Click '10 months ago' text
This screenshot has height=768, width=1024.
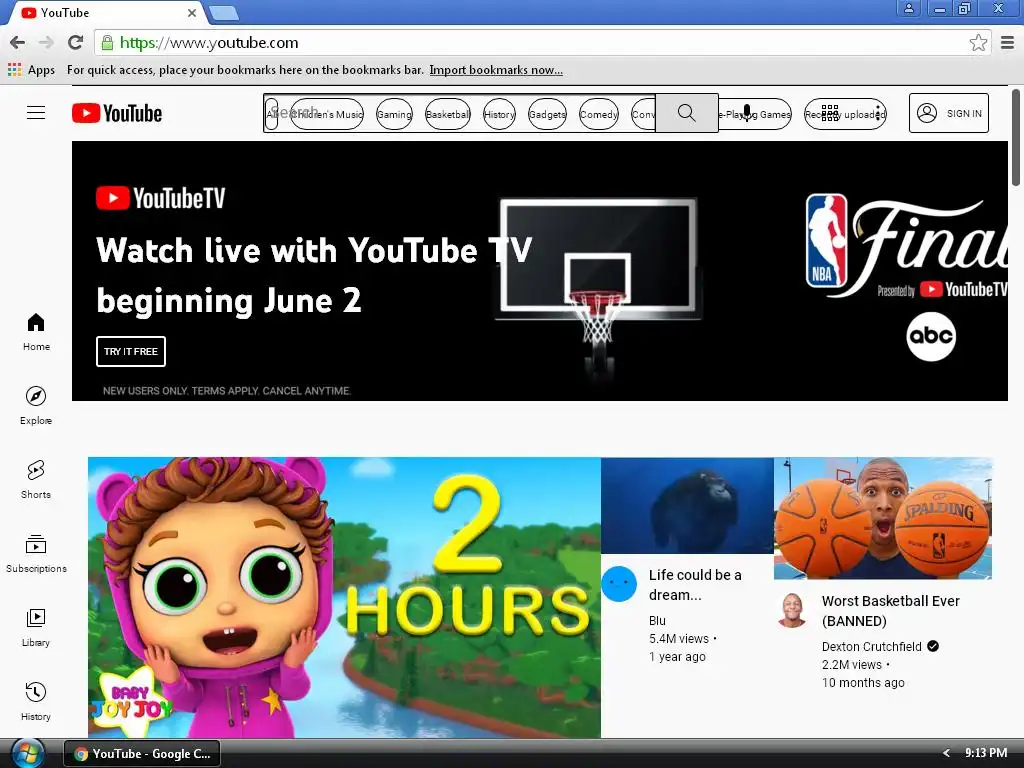click(863, 682)
